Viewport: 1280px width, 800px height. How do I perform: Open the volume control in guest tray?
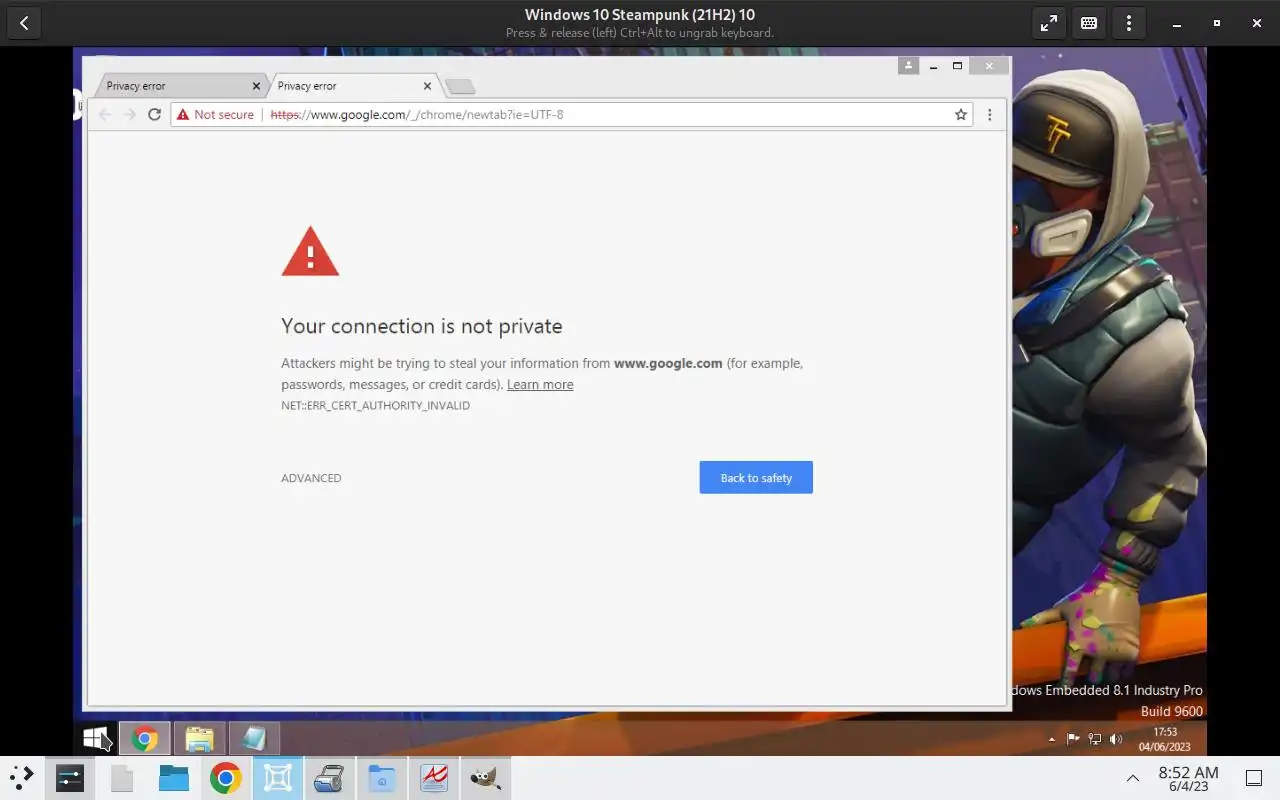tap(1116, 739)
